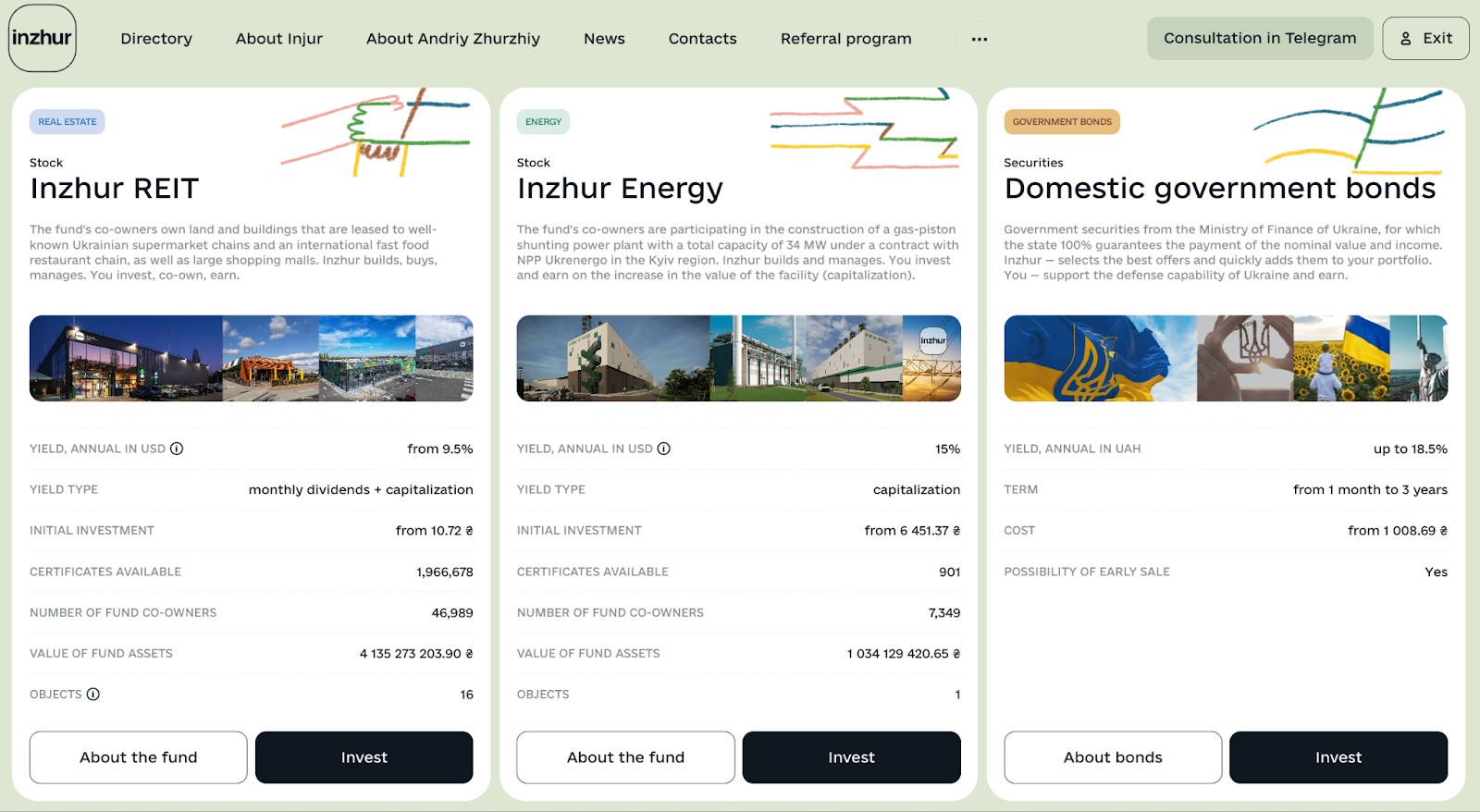Click 'POSSIBILITY OF EARLY SALE' label
This screenshot has height=812, width=1480.
1087,572
